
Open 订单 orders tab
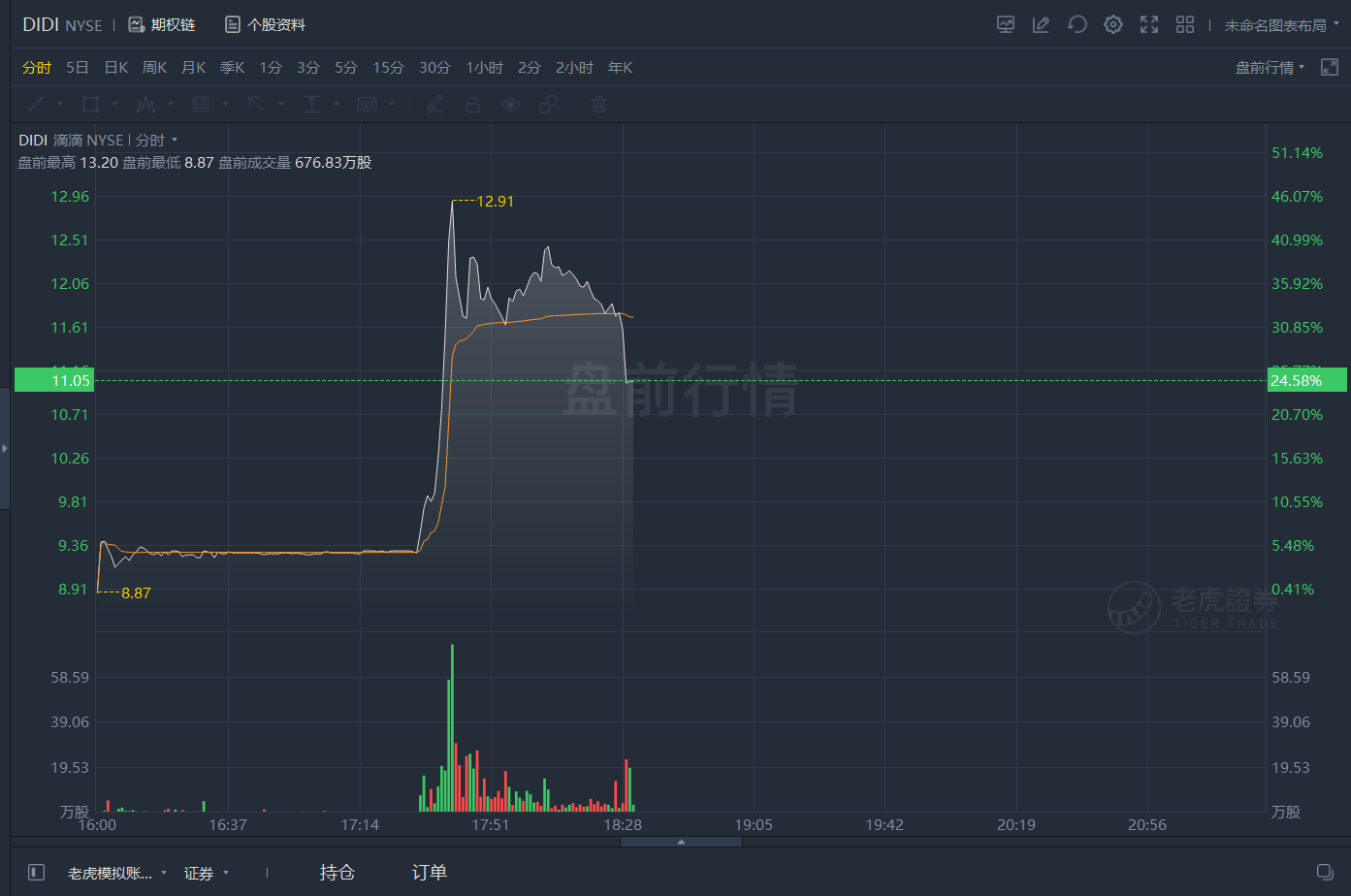(x=430, y=873)
